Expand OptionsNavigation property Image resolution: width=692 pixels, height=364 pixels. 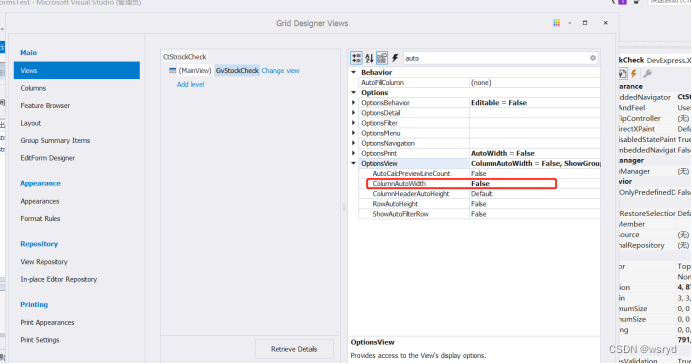pyautogui.click(x=354, y=143)
